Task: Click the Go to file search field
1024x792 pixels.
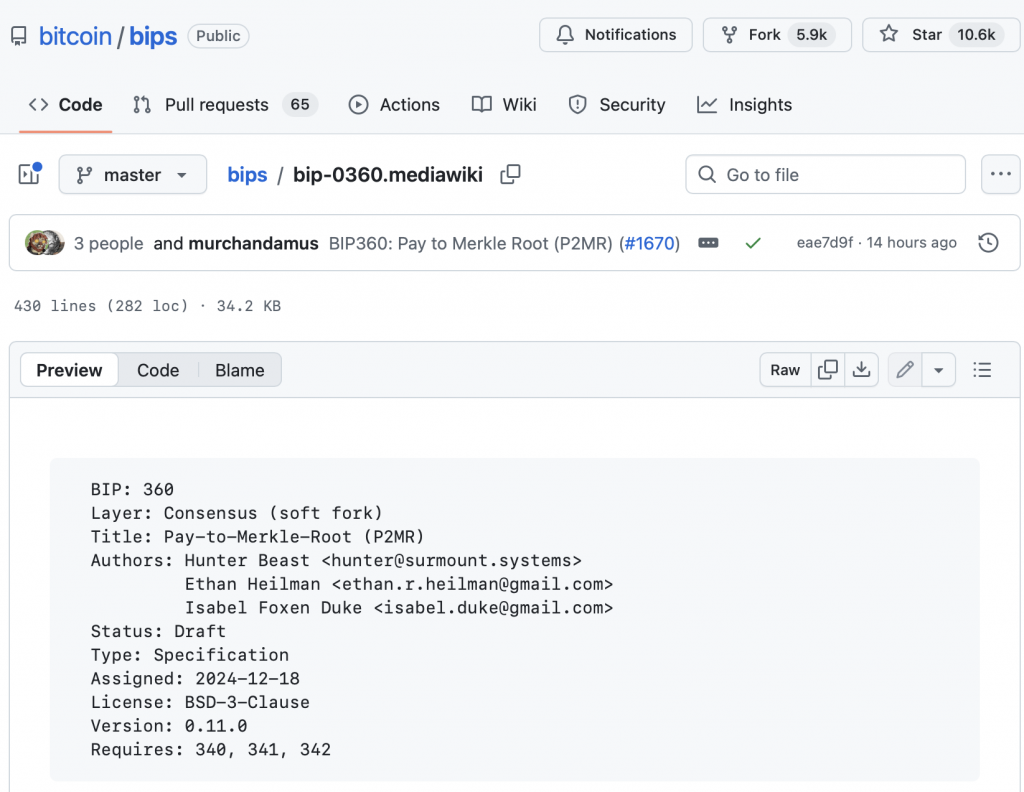Action: point(825,175)
